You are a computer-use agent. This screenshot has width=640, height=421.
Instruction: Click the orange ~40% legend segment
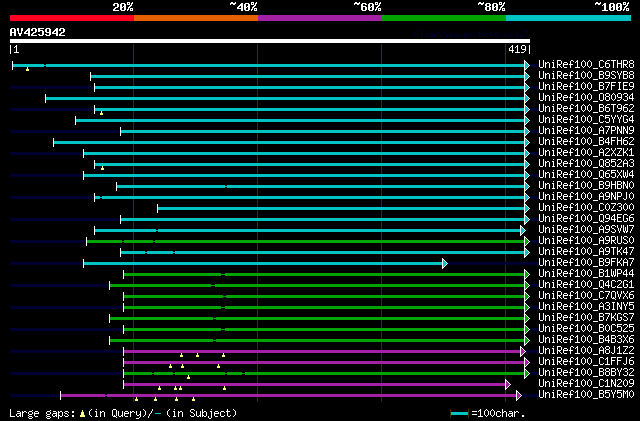point(196,17)
